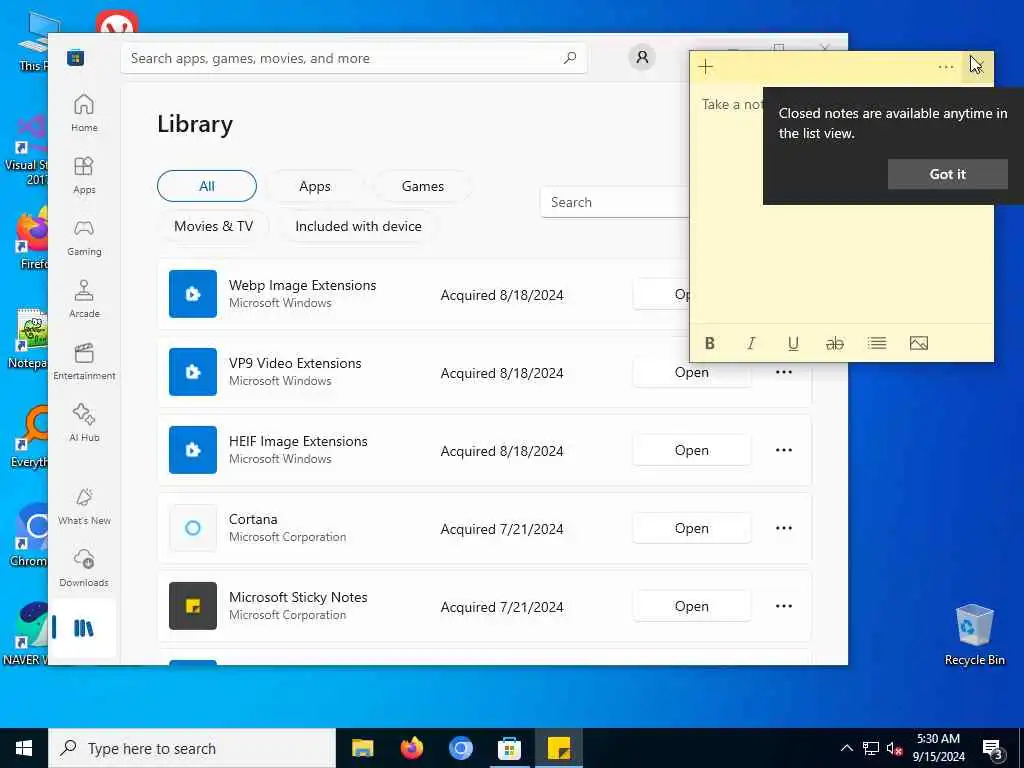Open Entertainment section in Store sidebar
The image size is (1024, 768).
pos(84,360)
